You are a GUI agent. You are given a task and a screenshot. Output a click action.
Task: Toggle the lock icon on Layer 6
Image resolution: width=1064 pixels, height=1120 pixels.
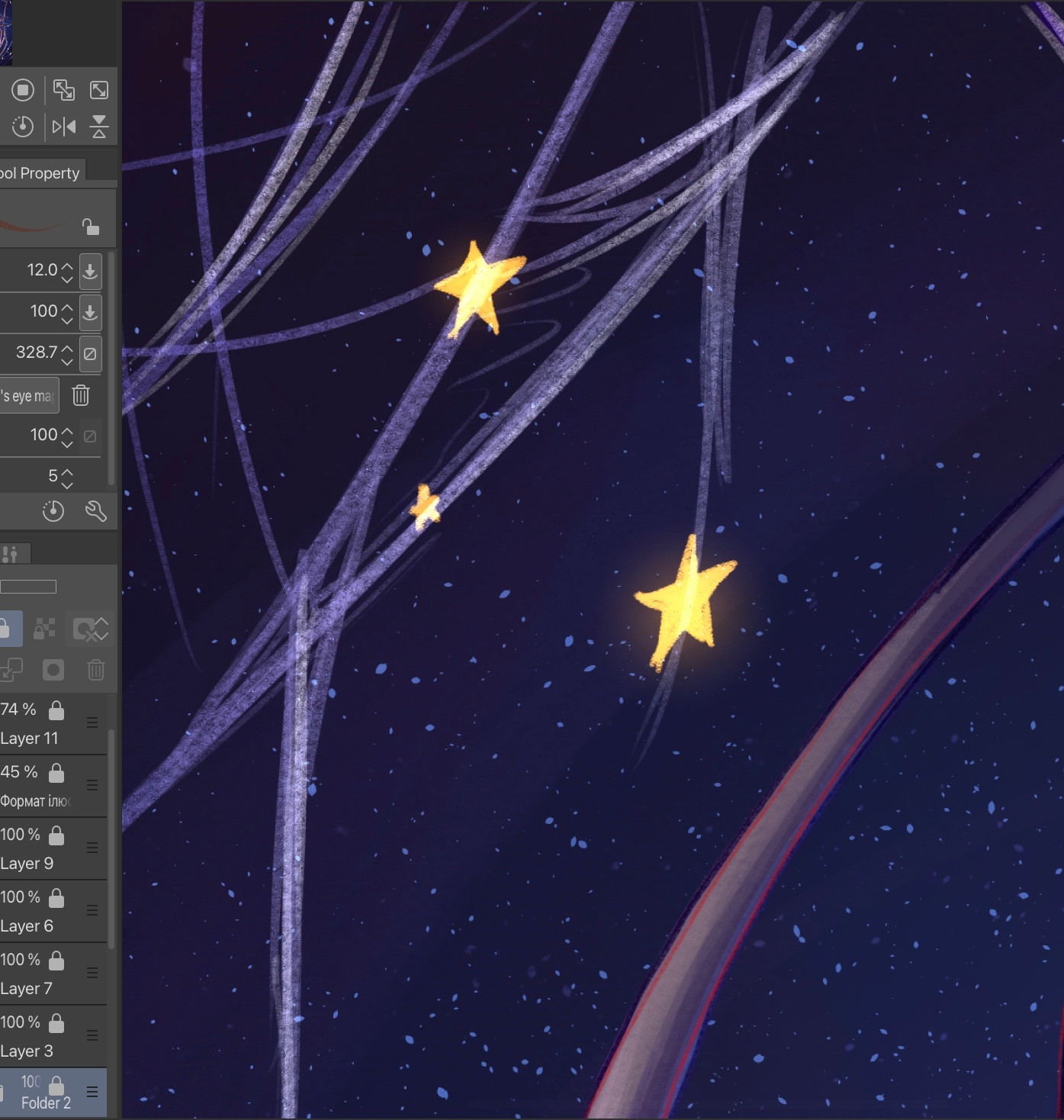(x=56, y=898)
